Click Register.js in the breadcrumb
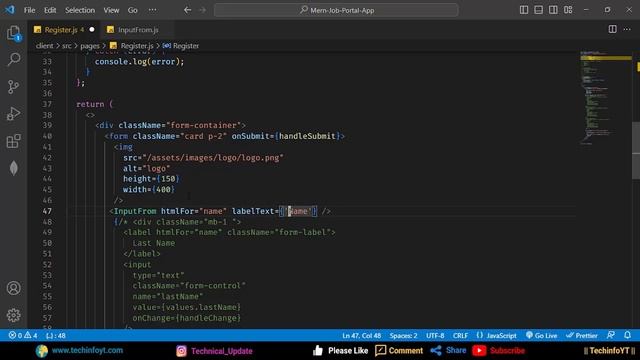 coord(133,46)
